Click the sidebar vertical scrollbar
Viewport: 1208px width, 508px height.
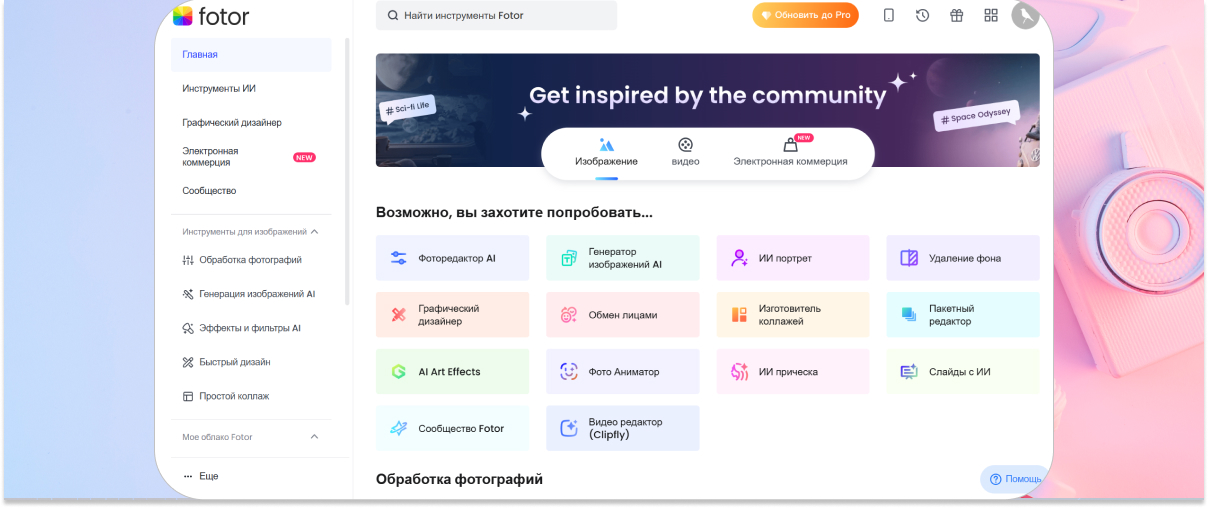[347, 170]
